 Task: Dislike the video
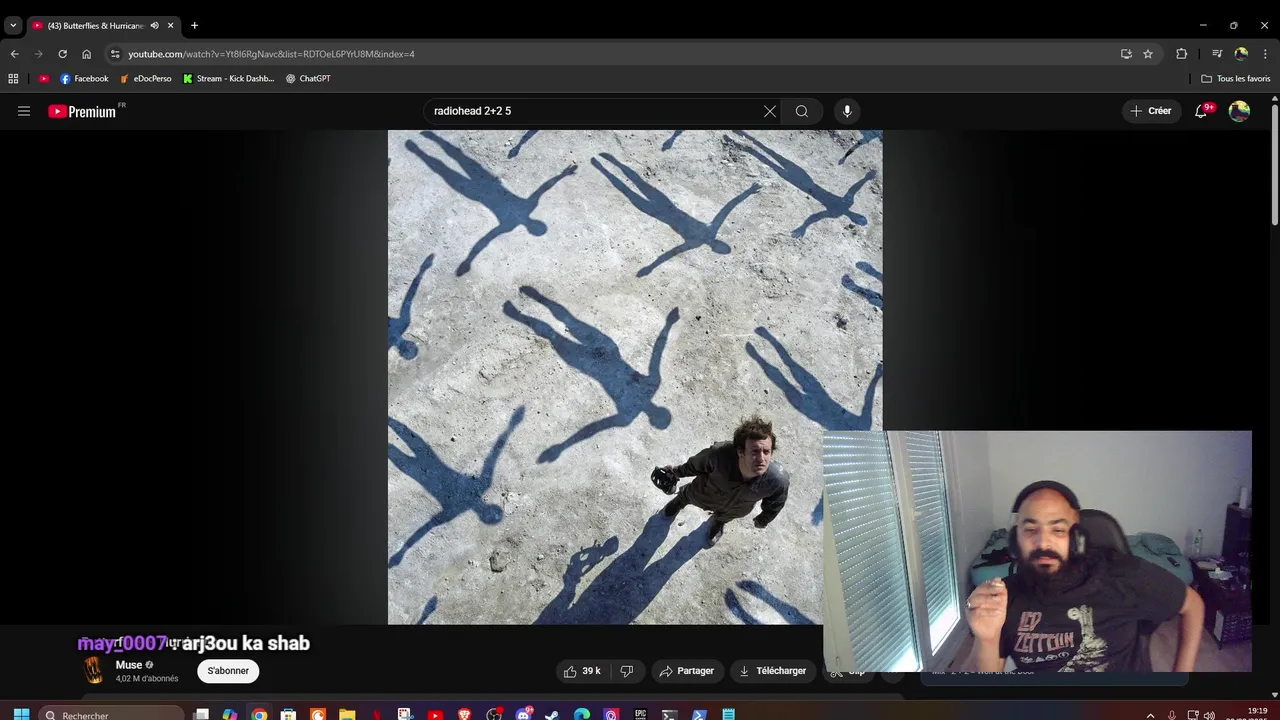point(627,671)
